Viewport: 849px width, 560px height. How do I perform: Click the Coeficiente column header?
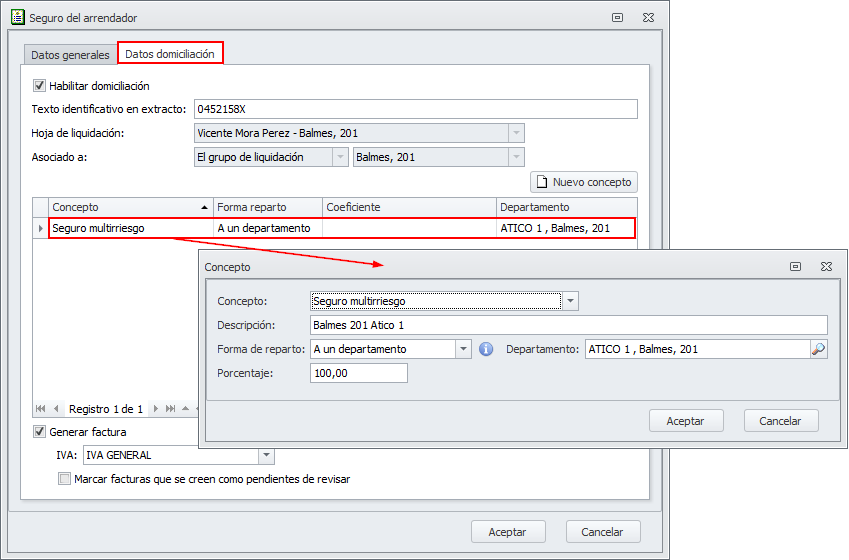pos(409,207)
